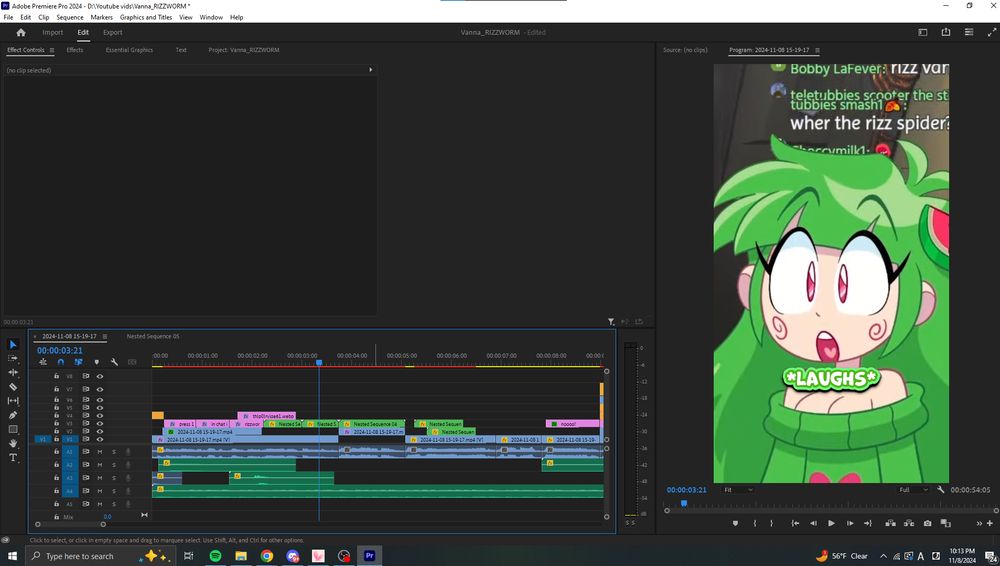Open Program monitor panel menu
The height and width of the screenshot is (566, 1000).
(x=817, y=50)
